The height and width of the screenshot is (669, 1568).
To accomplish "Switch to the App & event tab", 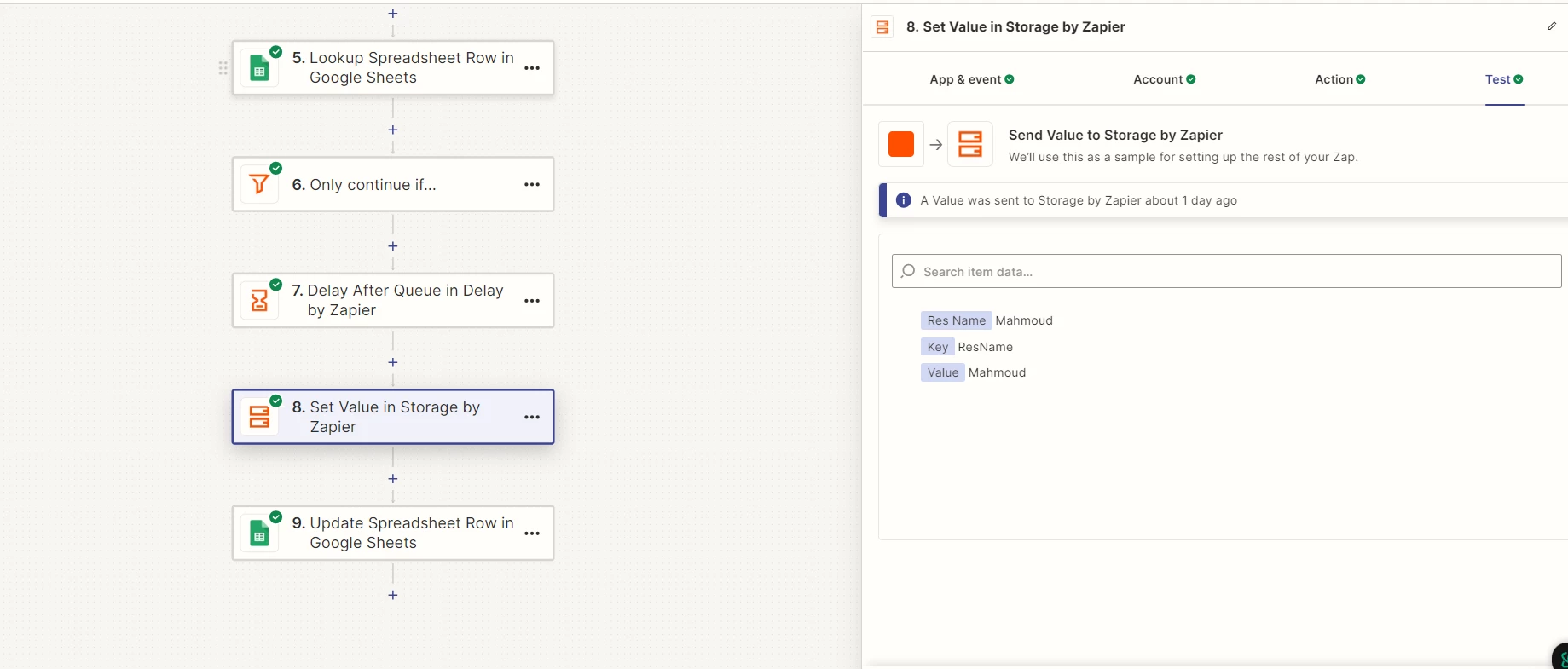I will (x=972, y=79).
